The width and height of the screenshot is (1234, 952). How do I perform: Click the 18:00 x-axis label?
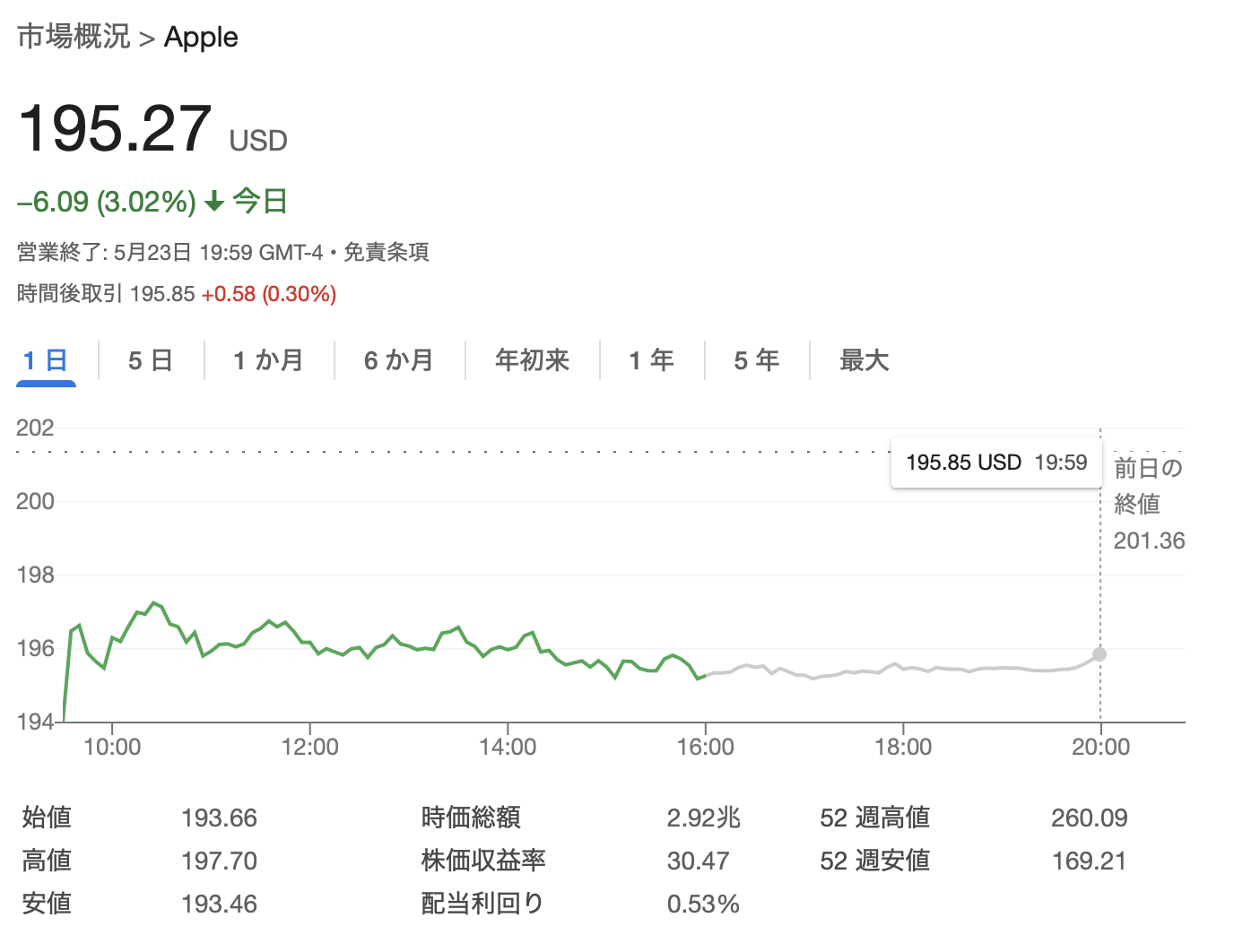coord(903,747)
